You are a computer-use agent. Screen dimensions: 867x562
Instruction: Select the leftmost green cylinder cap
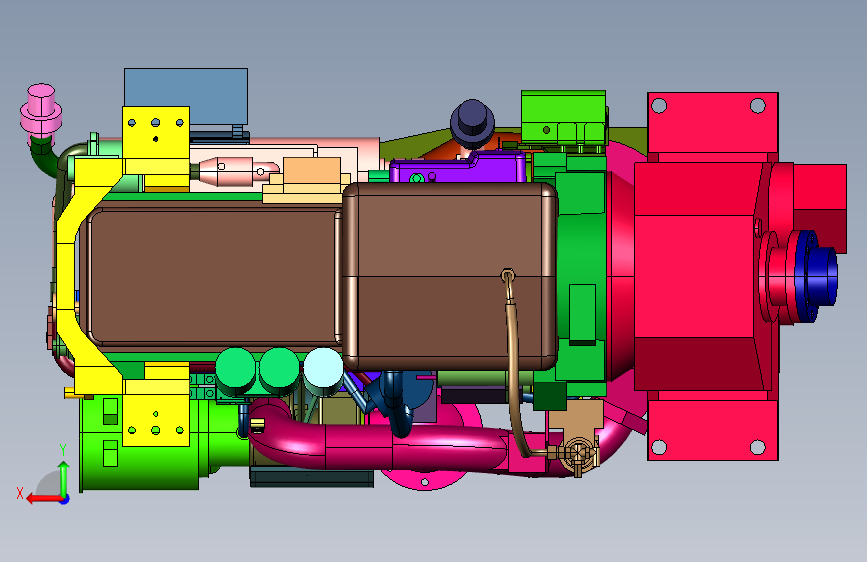tap(236, 368)
